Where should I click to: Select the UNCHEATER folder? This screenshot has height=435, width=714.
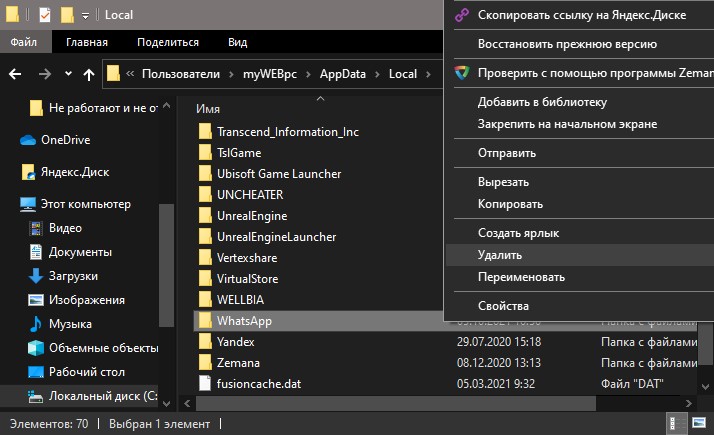click(x=250, y=195)
